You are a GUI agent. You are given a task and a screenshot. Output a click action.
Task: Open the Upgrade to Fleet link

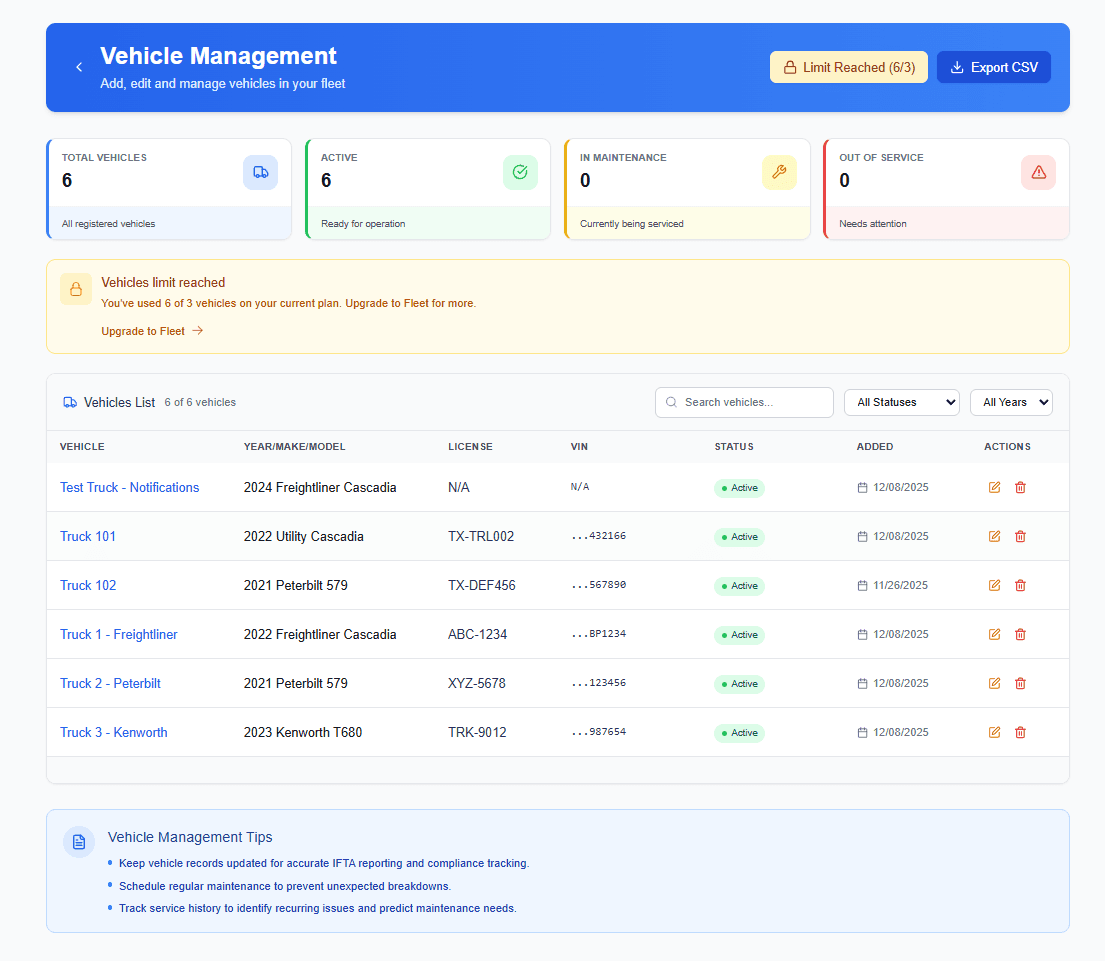tap(144, 330)
